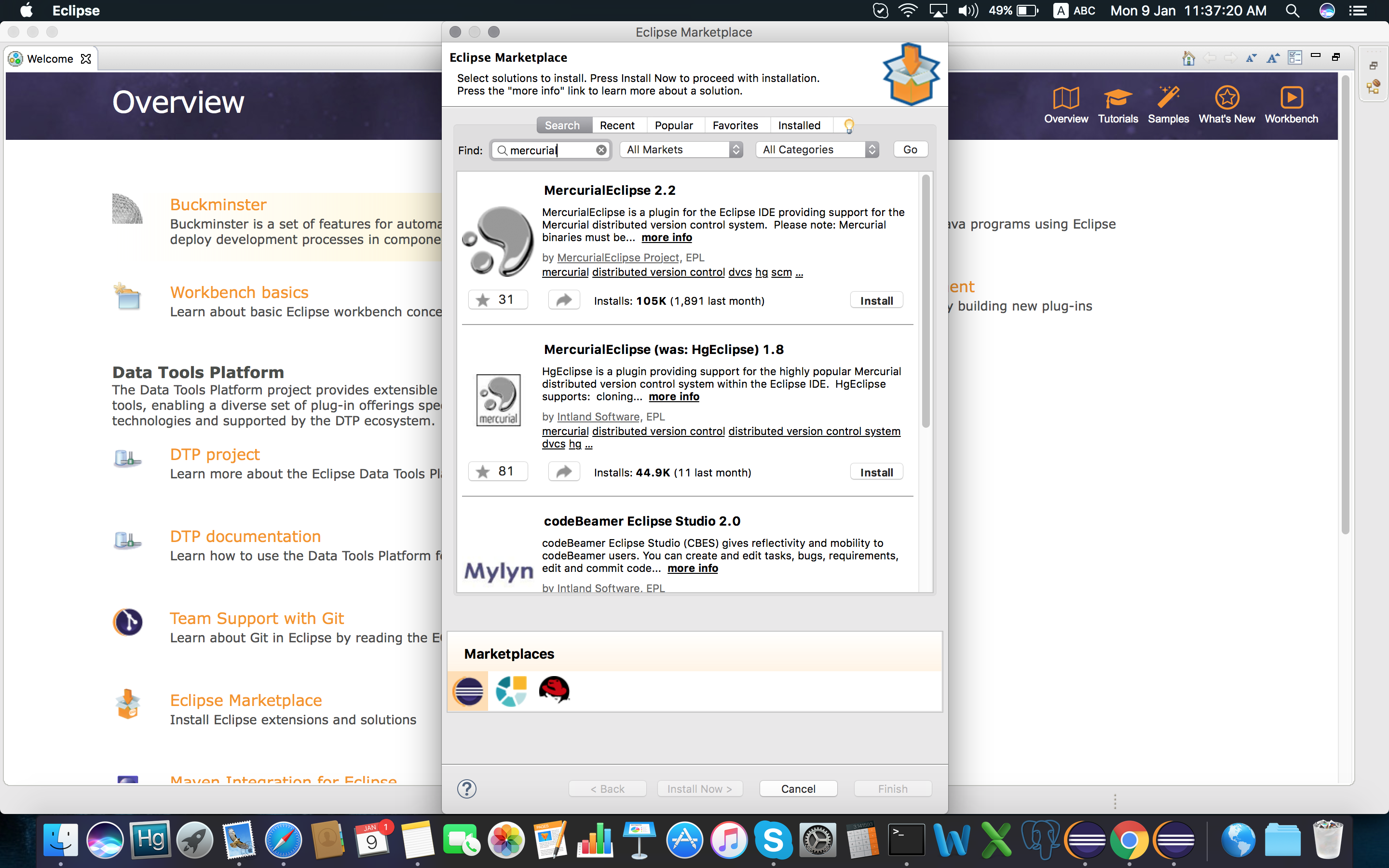Go to Workbench from Welcome page
The image size is (1389, 868).
[x=1292, y=105]
